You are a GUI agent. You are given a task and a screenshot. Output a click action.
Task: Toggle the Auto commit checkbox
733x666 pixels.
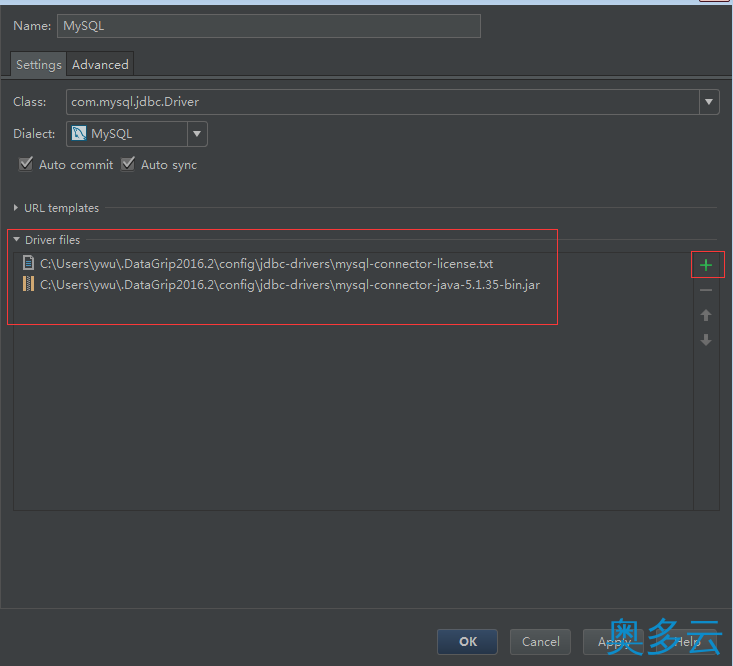(26, 164)
